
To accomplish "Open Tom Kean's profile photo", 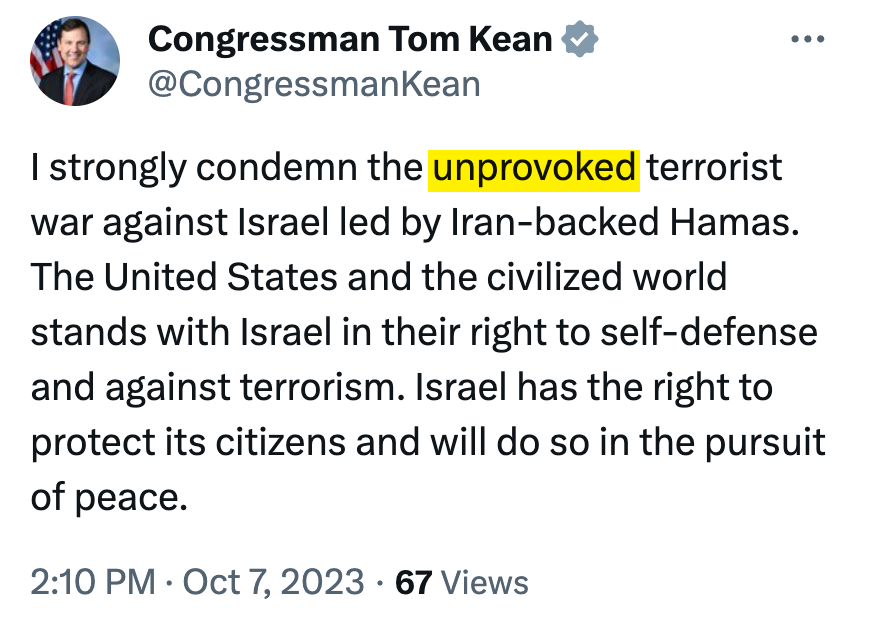I will [x=75, y=61].
